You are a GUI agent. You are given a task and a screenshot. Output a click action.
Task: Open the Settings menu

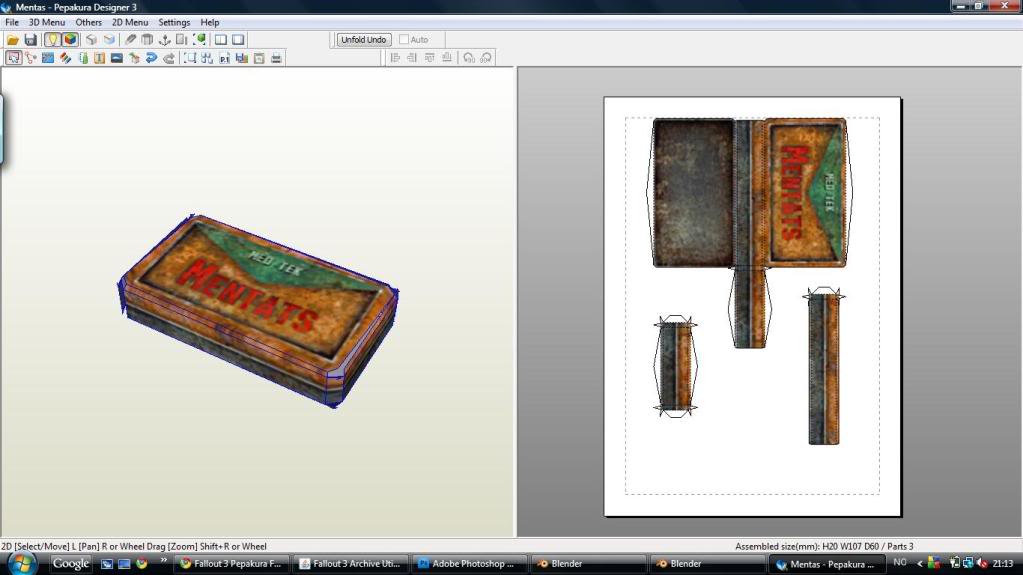(x=174, y=22)
